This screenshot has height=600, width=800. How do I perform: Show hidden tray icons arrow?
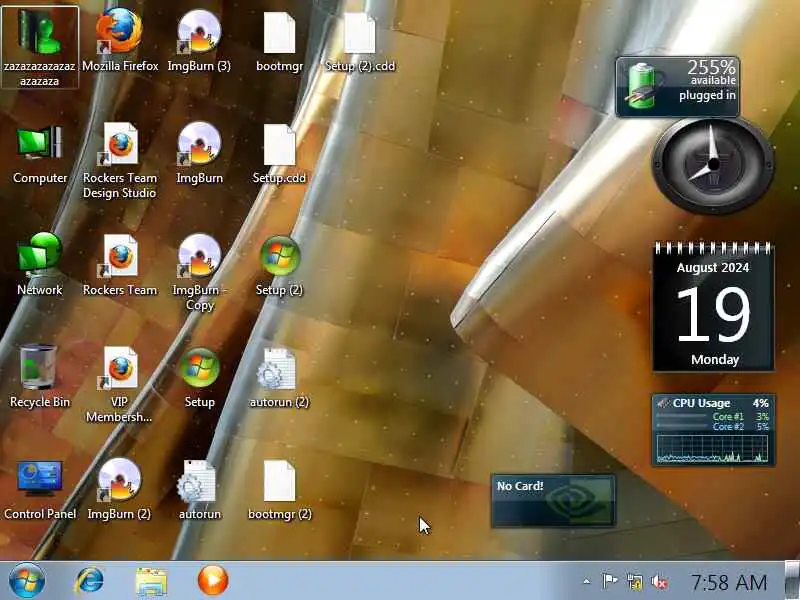coord(586,582)
